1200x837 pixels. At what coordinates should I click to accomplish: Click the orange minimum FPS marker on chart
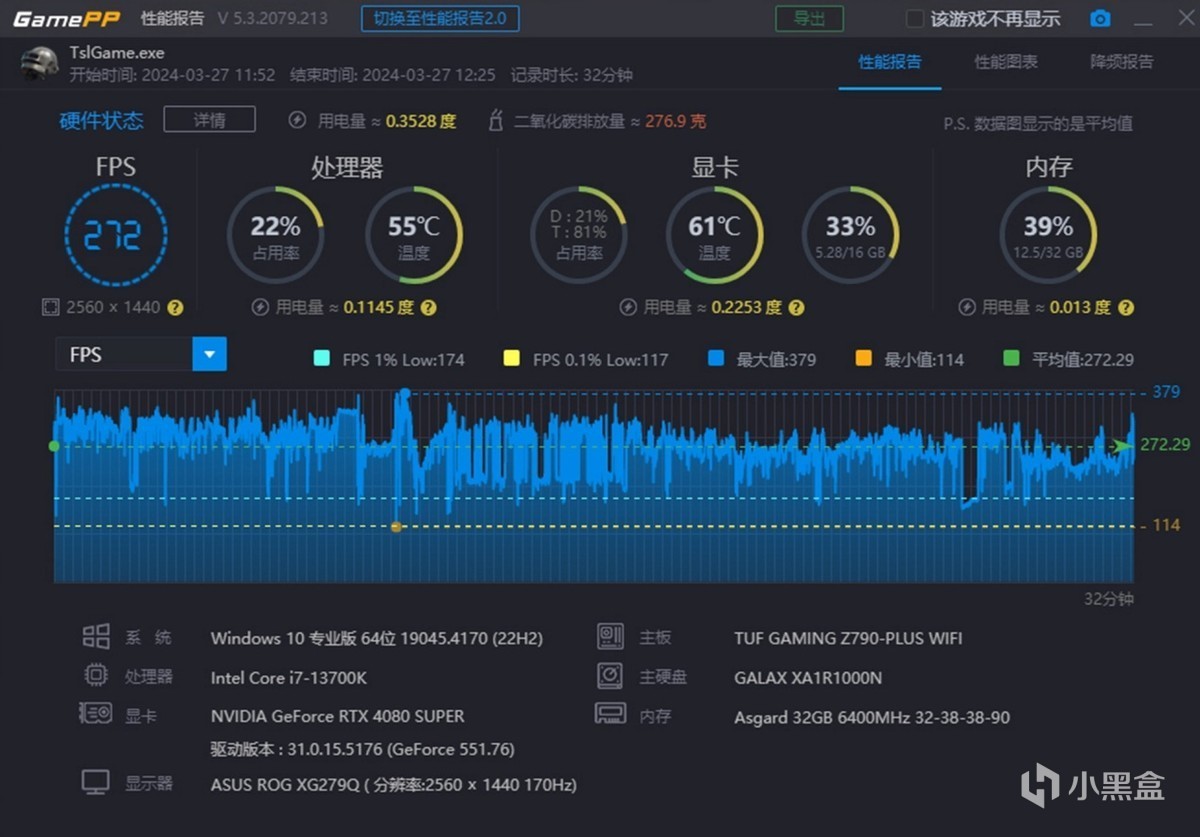click(x=396, y=526)
